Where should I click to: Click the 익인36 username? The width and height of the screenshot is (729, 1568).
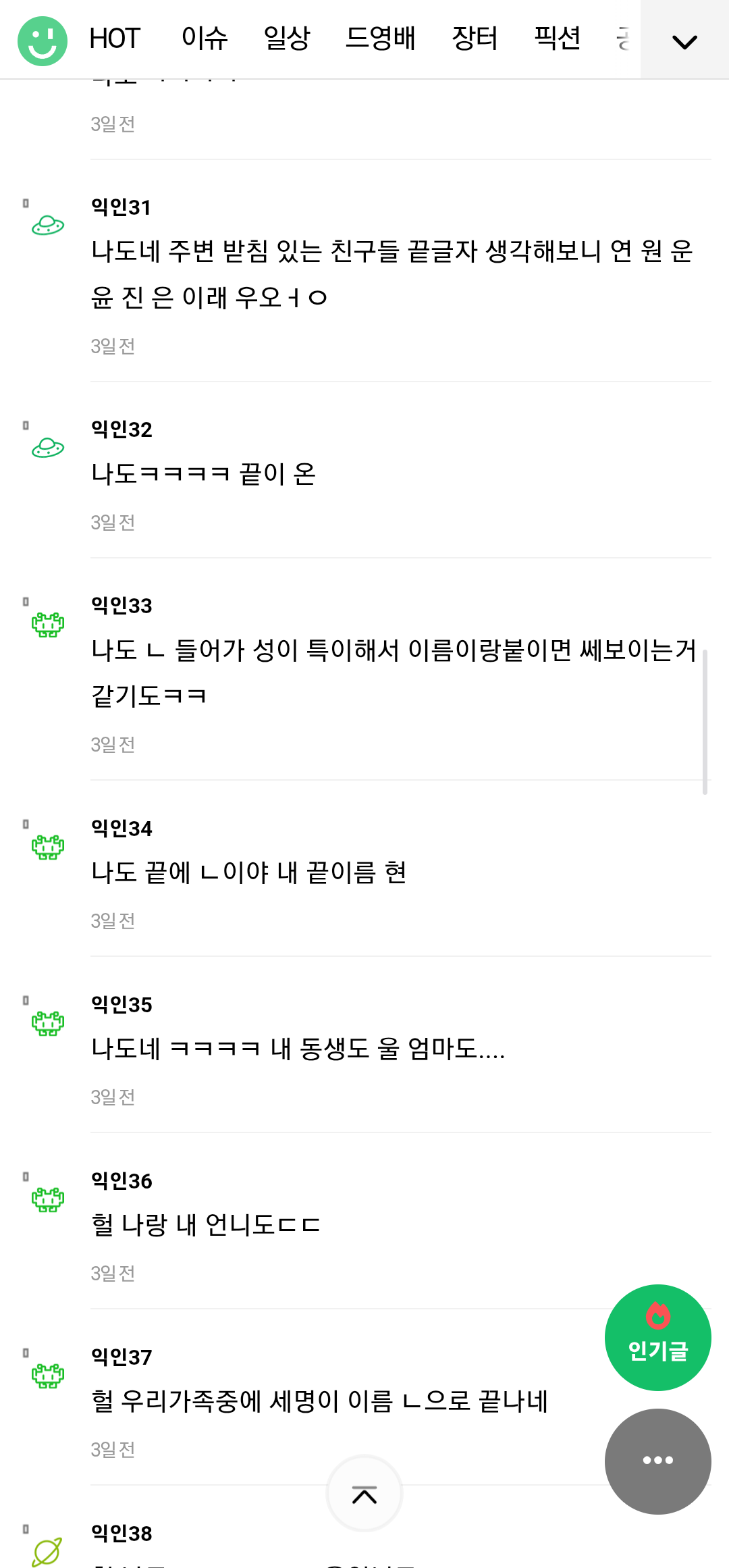[122, 1180]
